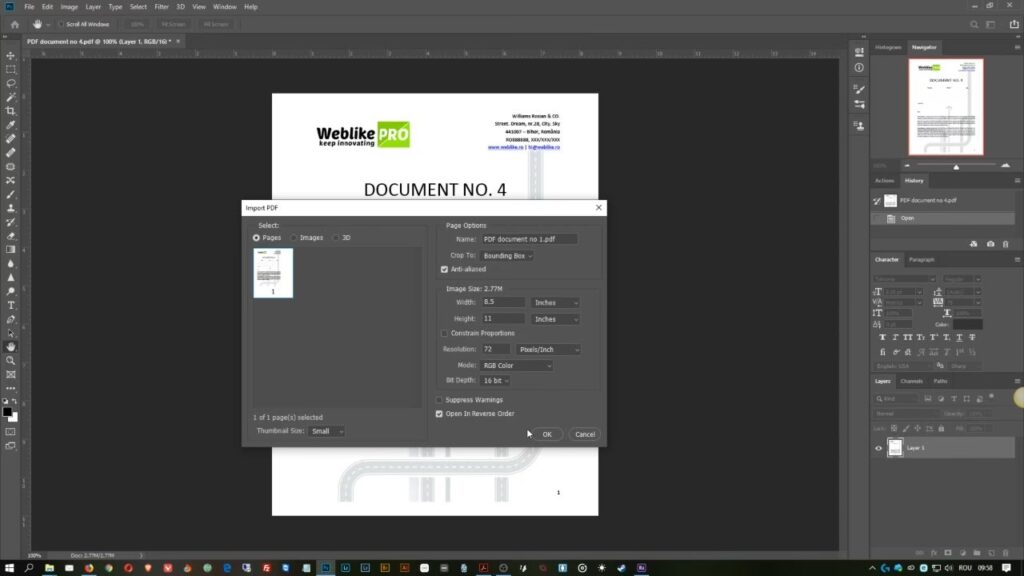Switch to the Channels tab

pyautogui.click(x=911, y=381)
